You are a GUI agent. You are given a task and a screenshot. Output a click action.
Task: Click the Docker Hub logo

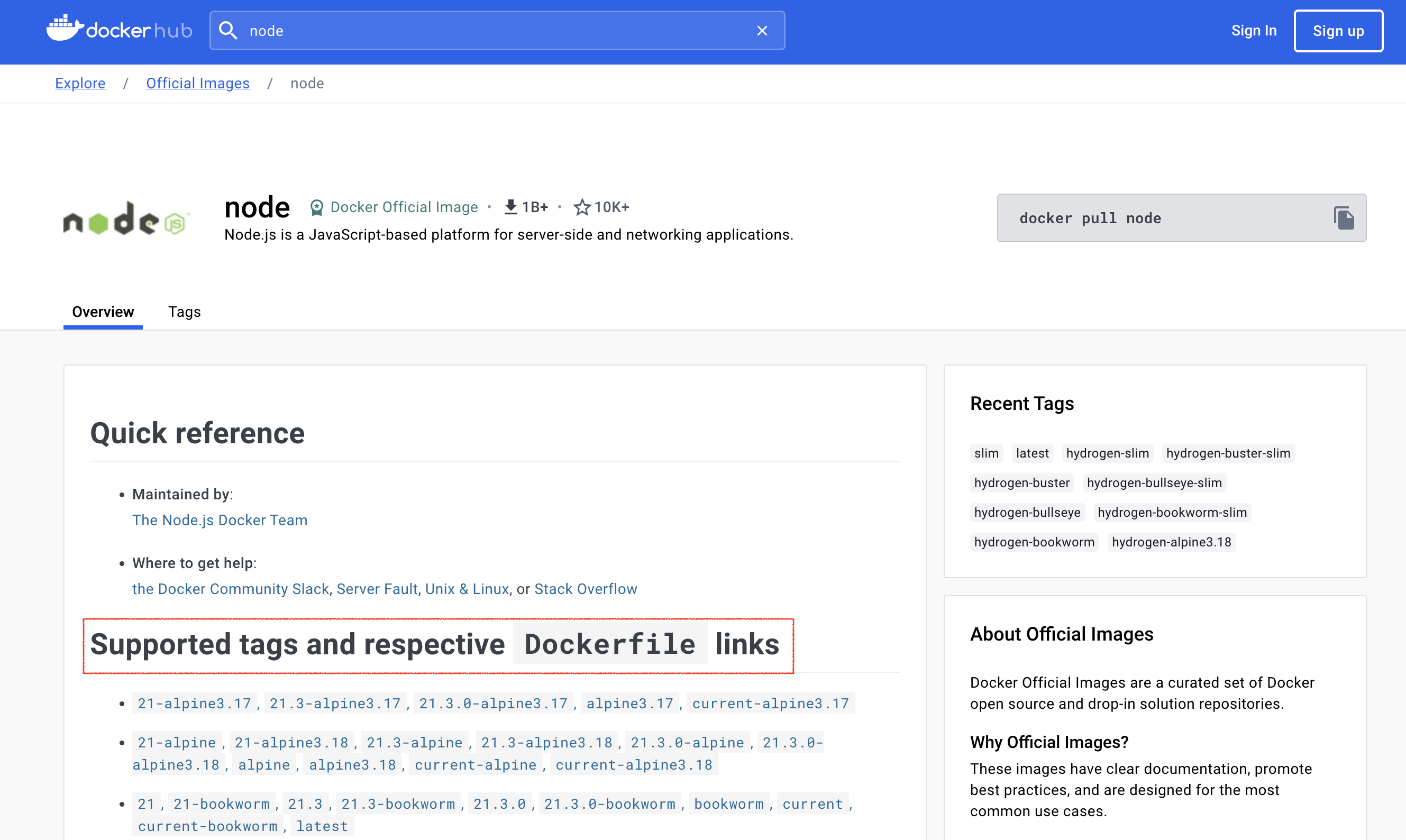coord(119,30)
